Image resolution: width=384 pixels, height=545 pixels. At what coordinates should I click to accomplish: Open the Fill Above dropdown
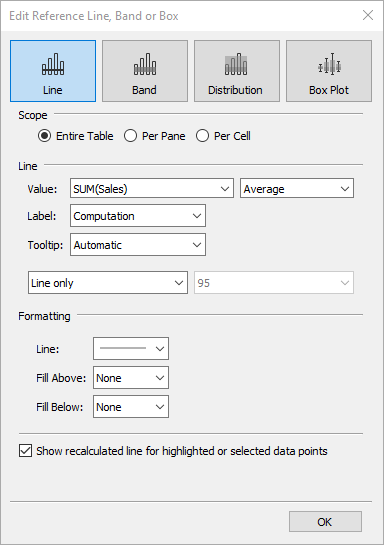tap(131, 377)
